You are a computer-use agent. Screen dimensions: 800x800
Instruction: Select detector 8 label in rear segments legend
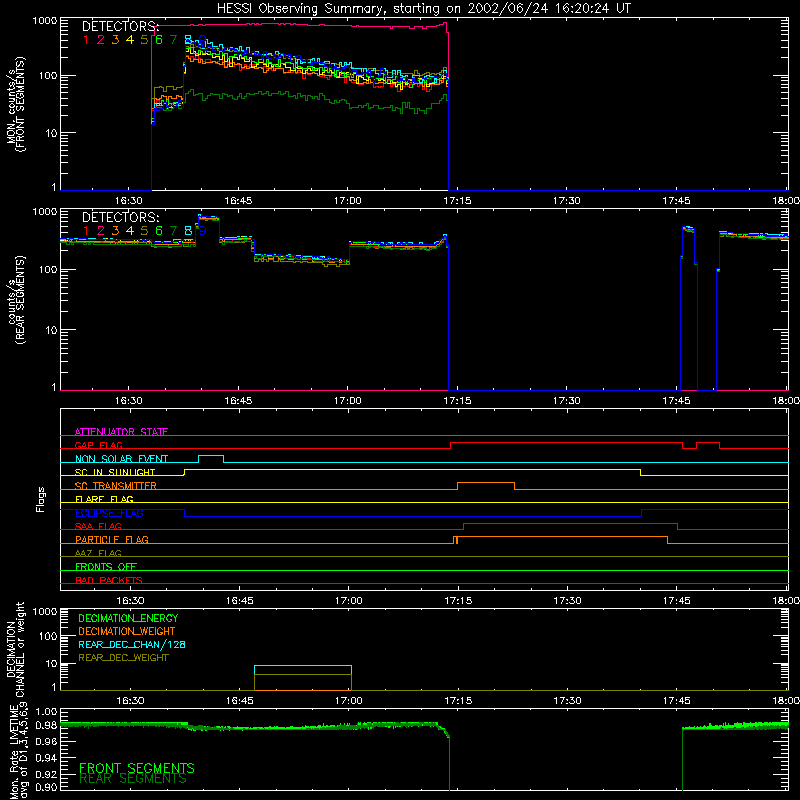[x=188, y=231]
